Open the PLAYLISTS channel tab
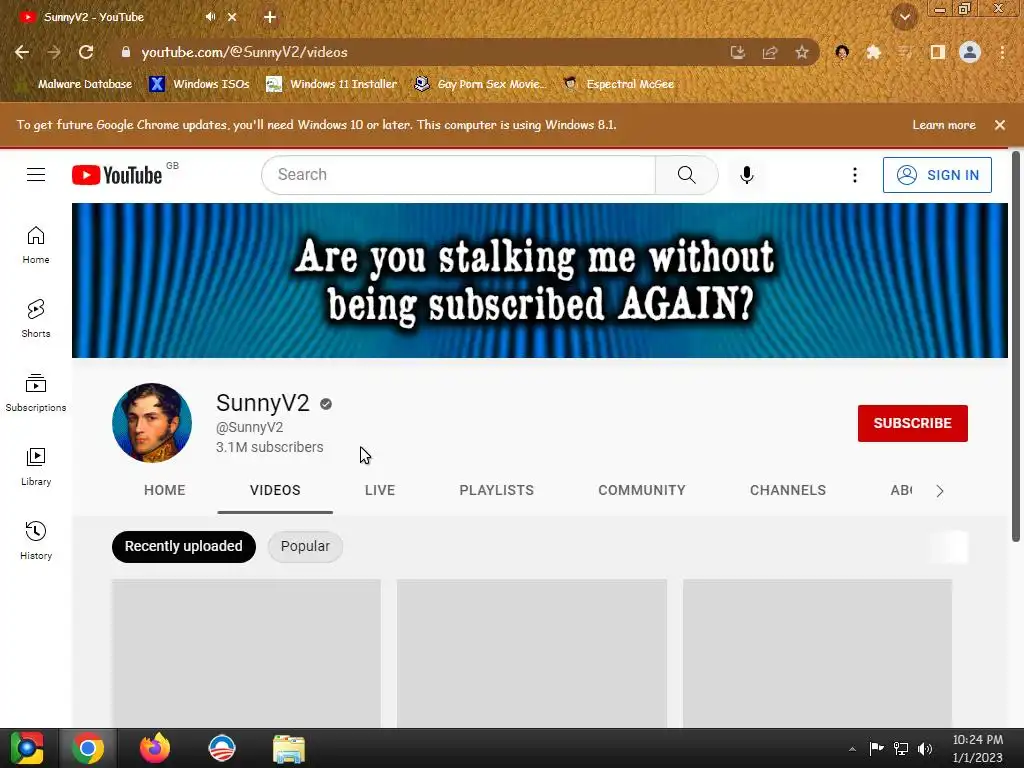Viewport: 1024px width, 768px height. tap(496, 490)
